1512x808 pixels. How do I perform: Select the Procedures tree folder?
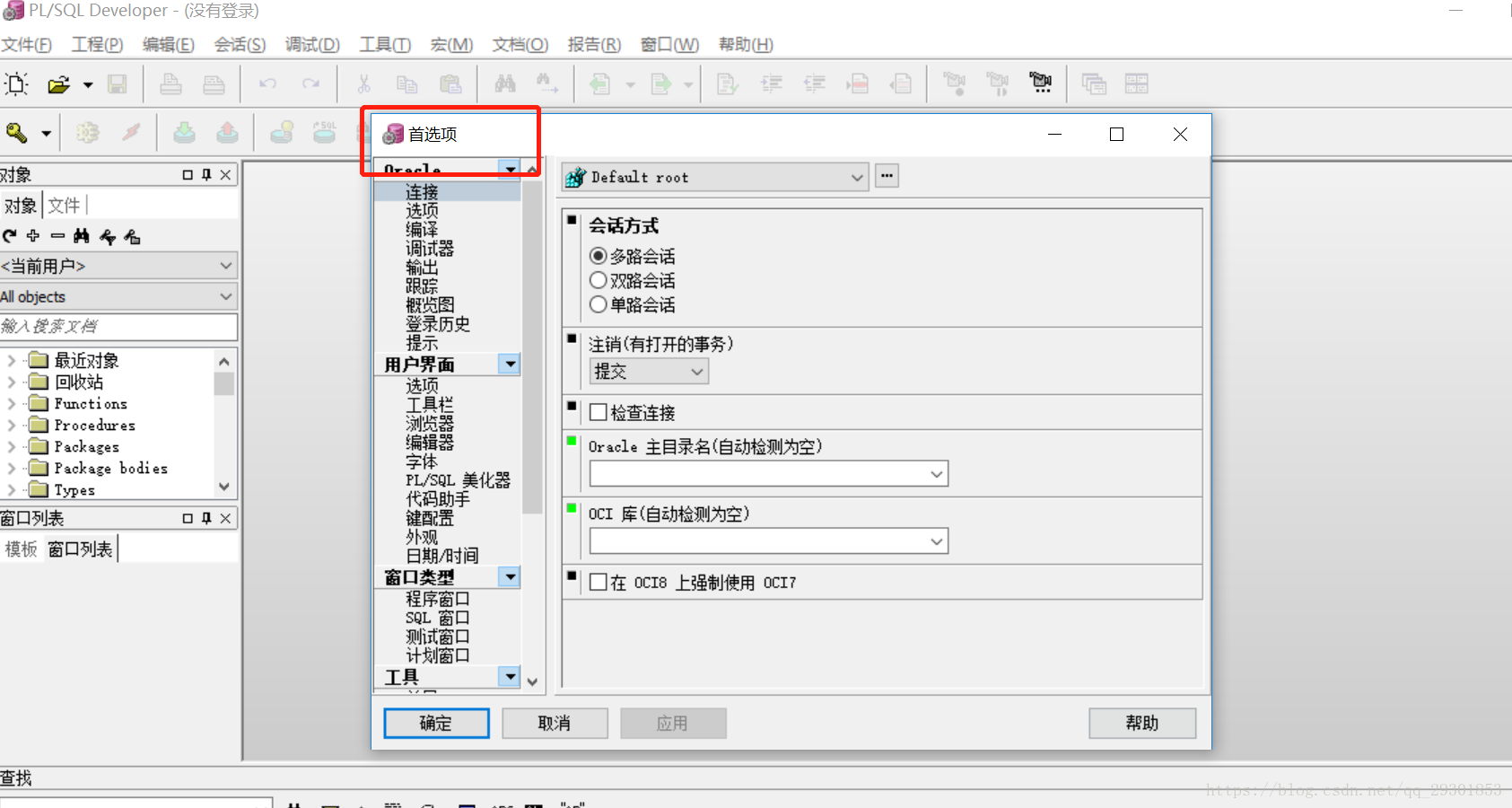click(94, 426)
